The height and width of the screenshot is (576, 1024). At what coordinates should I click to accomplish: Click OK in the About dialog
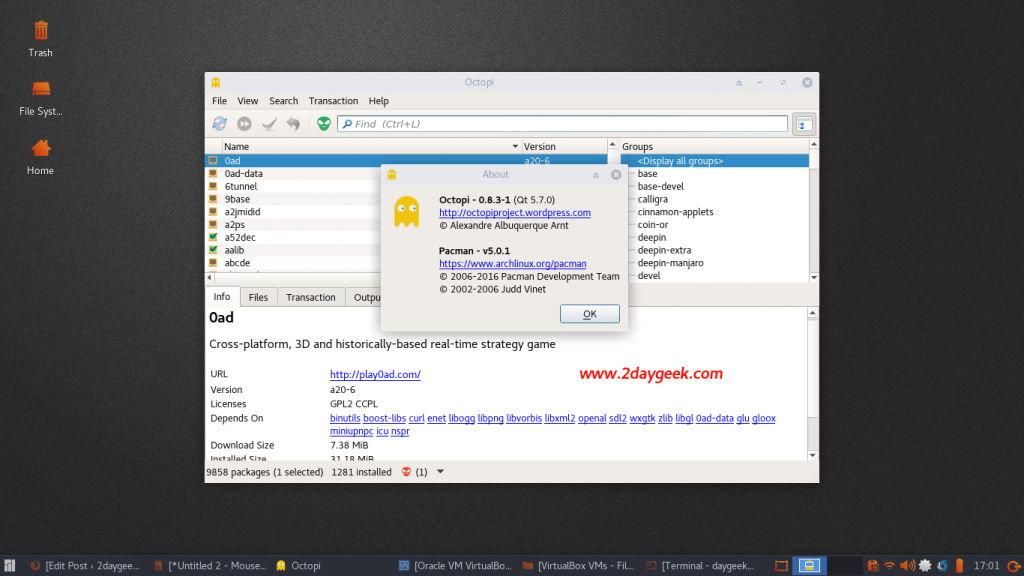[x=589, y=313]
